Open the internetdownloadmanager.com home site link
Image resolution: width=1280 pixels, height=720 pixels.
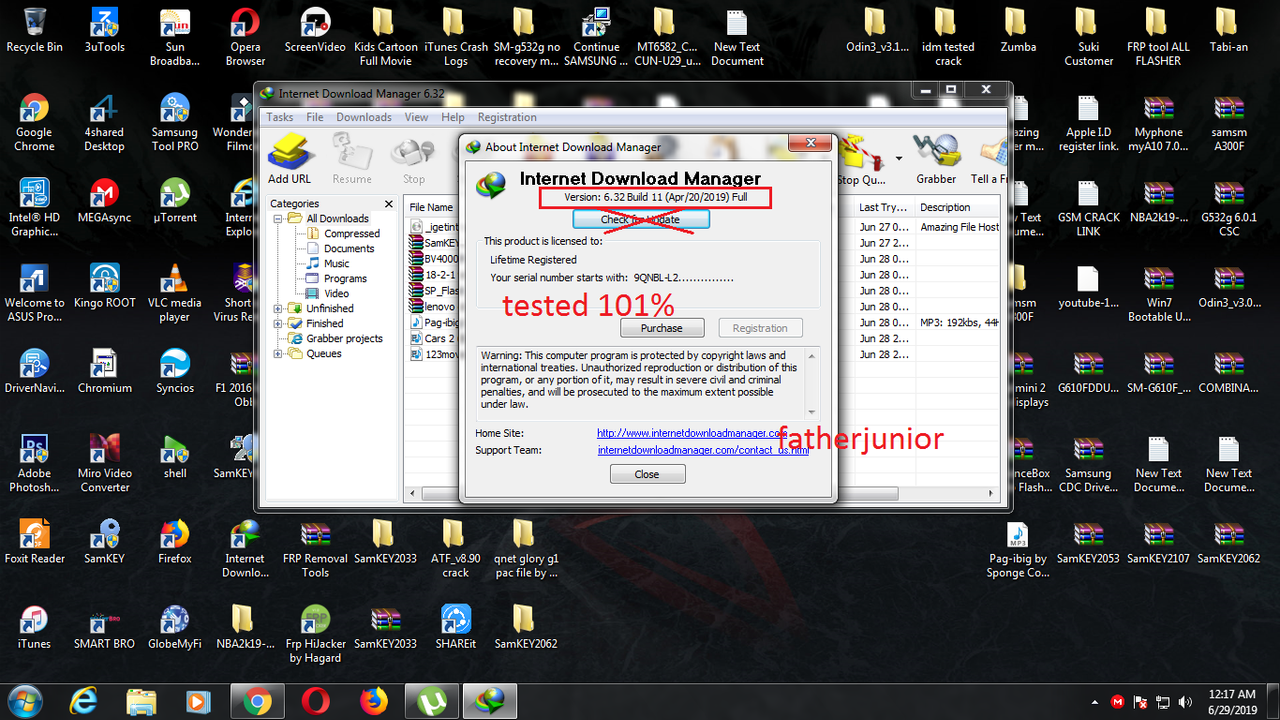pos(692,434)
